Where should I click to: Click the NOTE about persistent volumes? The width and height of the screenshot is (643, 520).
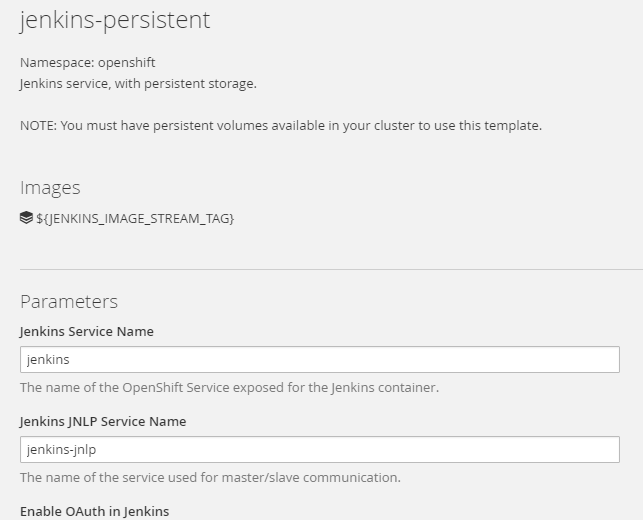click(280, 125)
